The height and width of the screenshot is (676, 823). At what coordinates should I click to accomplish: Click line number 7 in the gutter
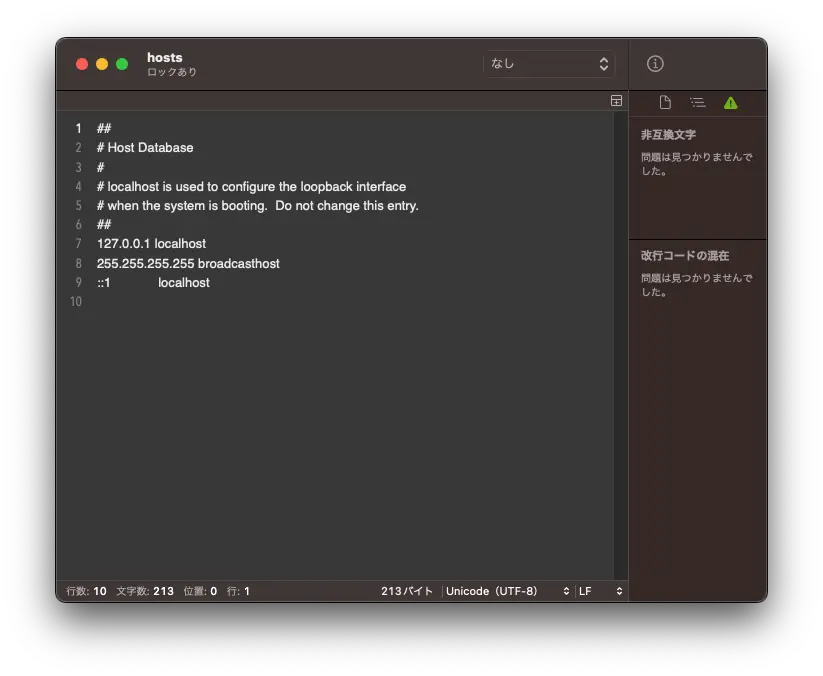tap(77, 244)
